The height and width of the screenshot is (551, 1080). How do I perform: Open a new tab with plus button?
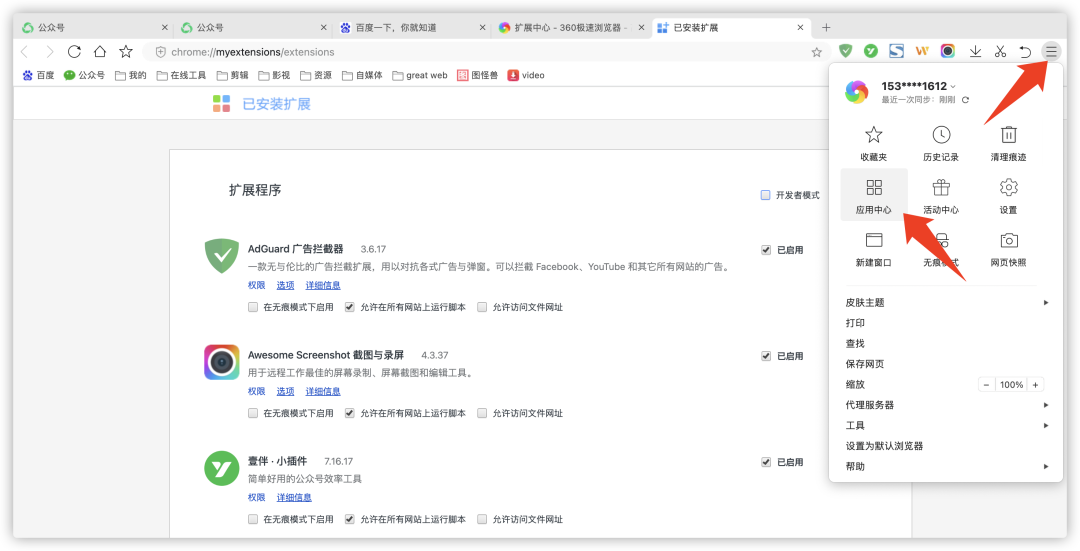(826, 28)
